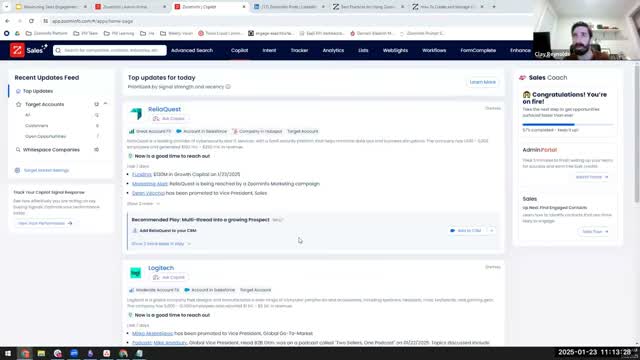Viewport: 640px width, 360px height.
Task: Open the Logitech company link
Action: tap(161, 268)
